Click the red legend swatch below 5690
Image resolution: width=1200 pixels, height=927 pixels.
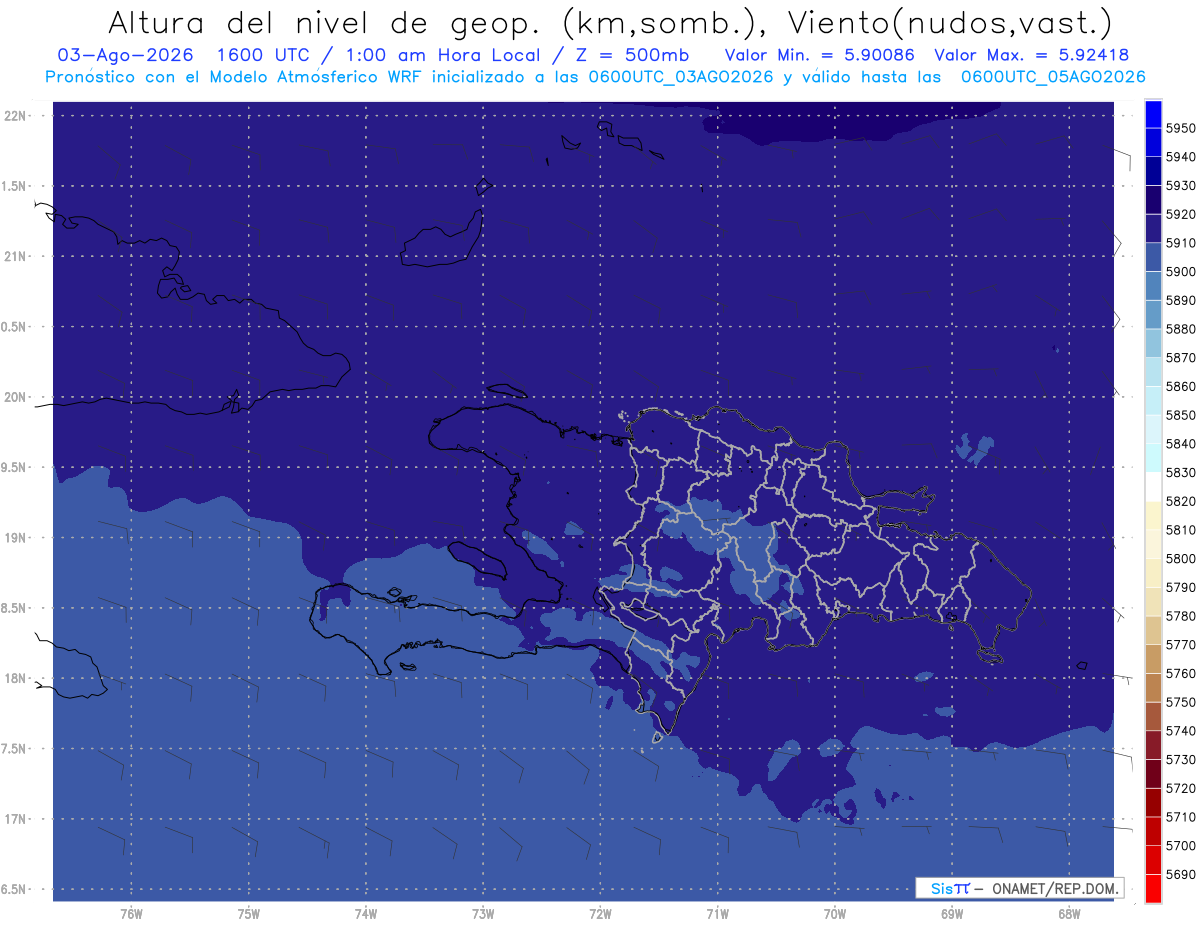1153,889
